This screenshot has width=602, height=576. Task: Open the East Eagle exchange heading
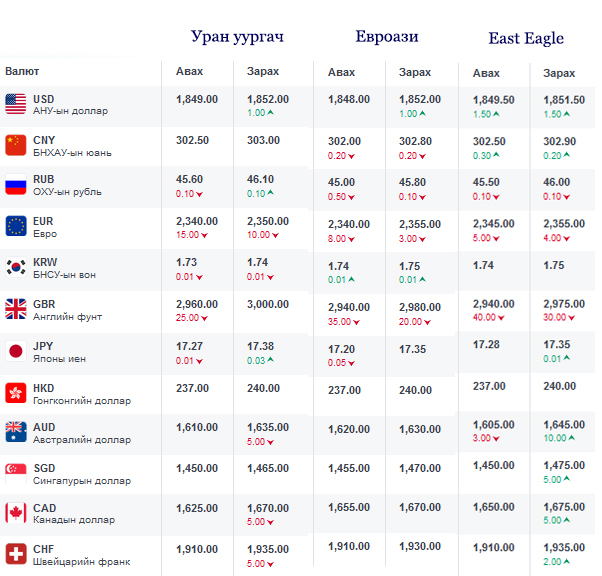[x=526, y=39]
